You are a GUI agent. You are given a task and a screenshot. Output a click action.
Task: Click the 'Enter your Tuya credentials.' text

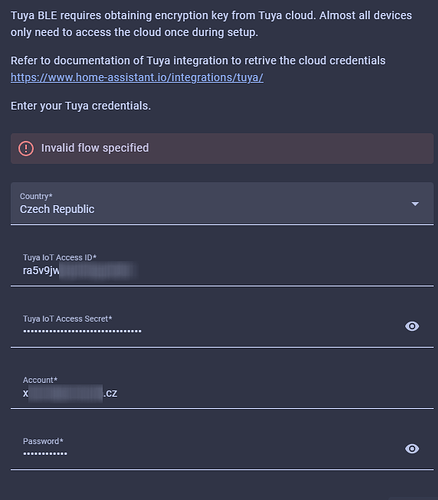pos(81,106)
